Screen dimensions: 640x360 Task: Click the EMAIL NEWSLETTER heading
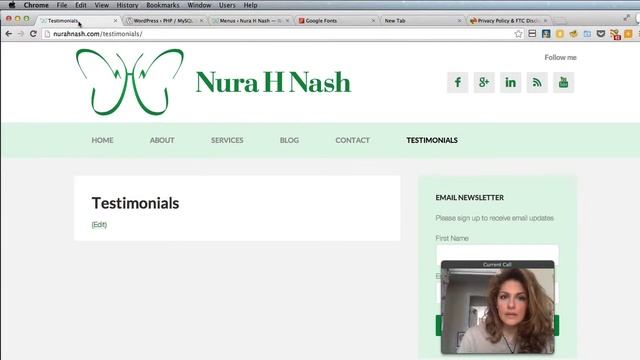coord(469,198)
